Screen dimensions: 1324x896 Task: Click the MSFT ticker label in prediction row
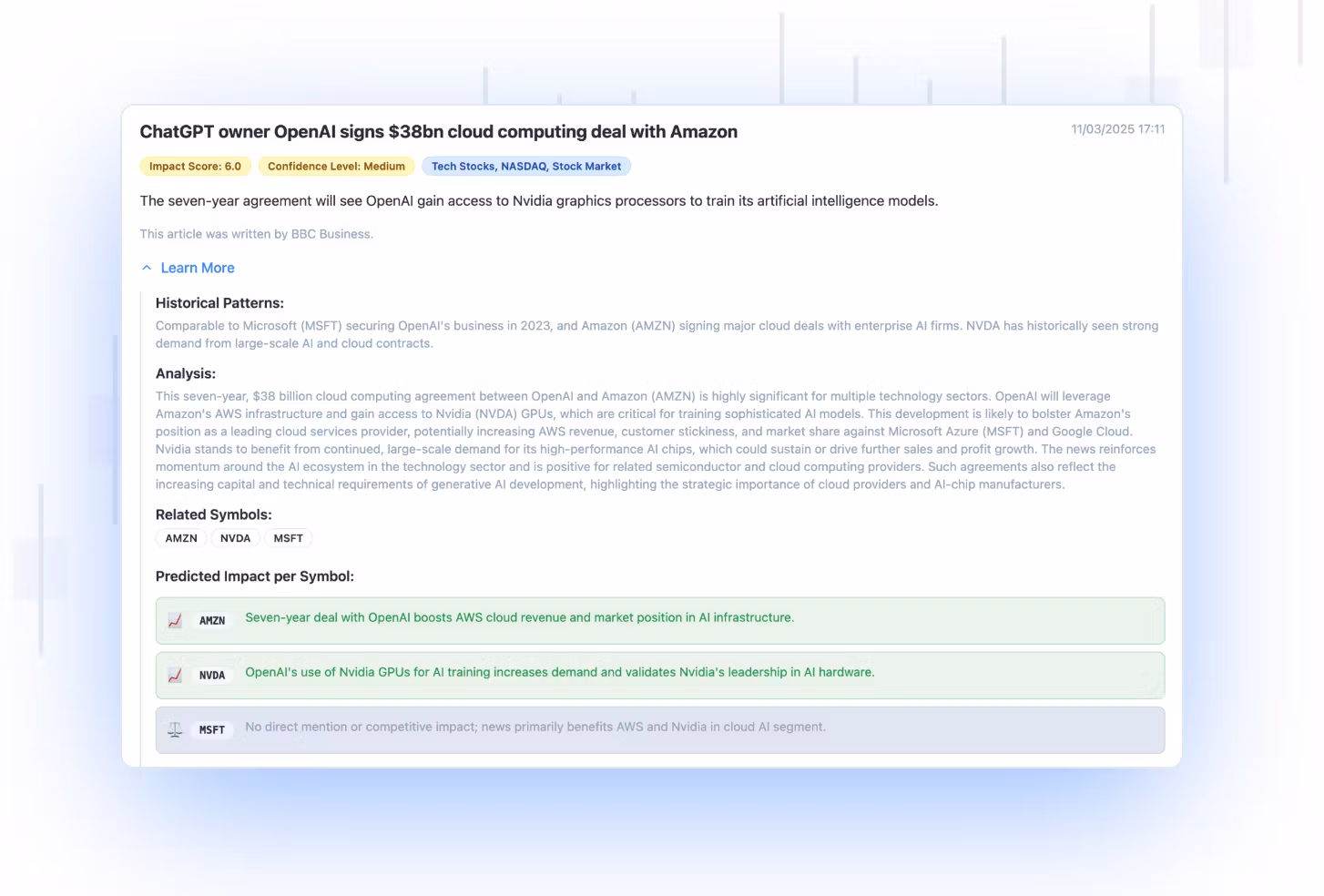[212, 730]
